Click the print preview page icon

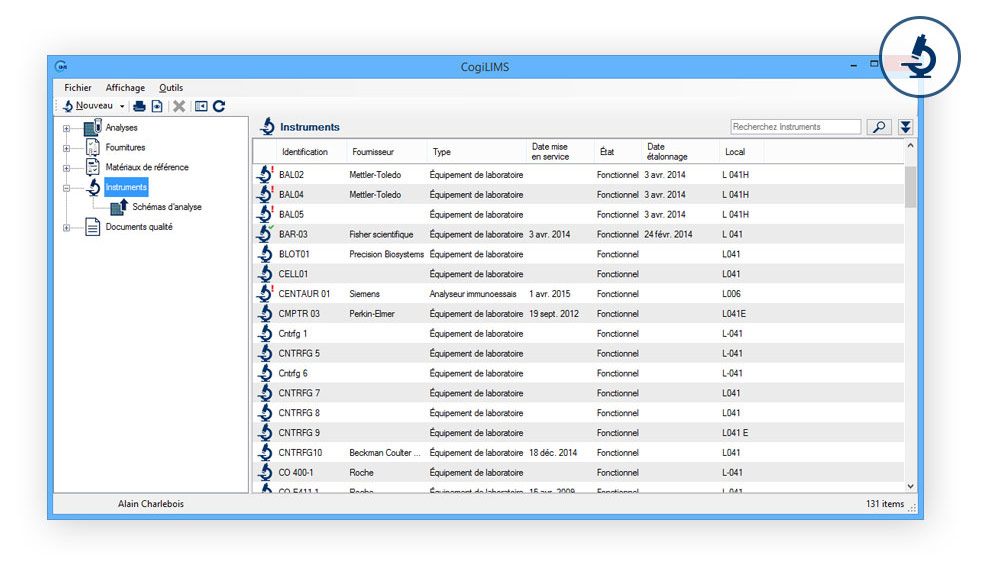pyautogui.click(x=157, y=106)
